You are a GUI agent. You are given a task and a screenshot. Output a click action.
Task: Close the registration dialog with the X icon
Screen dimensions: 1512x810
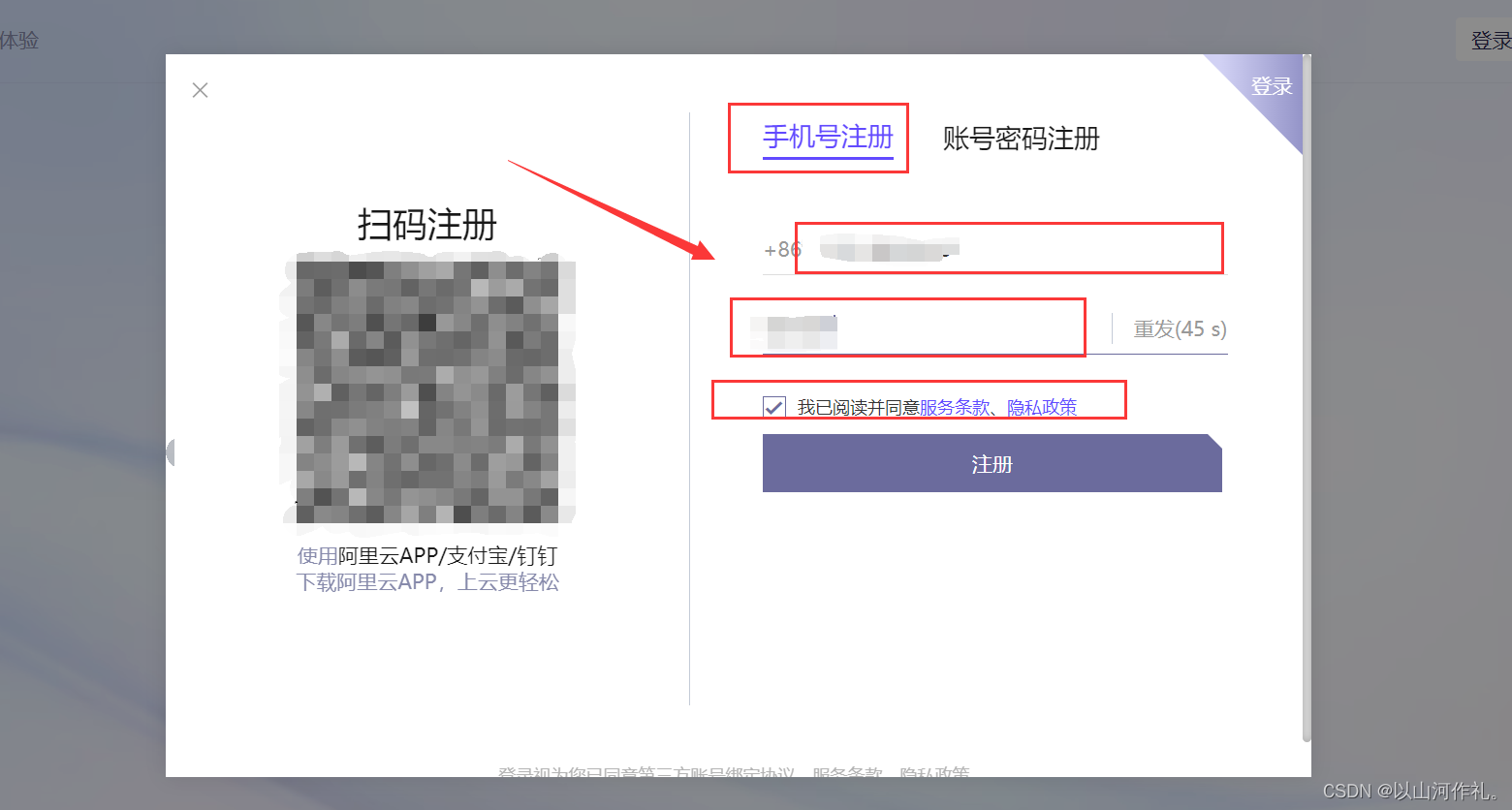[x=201, y=90]
